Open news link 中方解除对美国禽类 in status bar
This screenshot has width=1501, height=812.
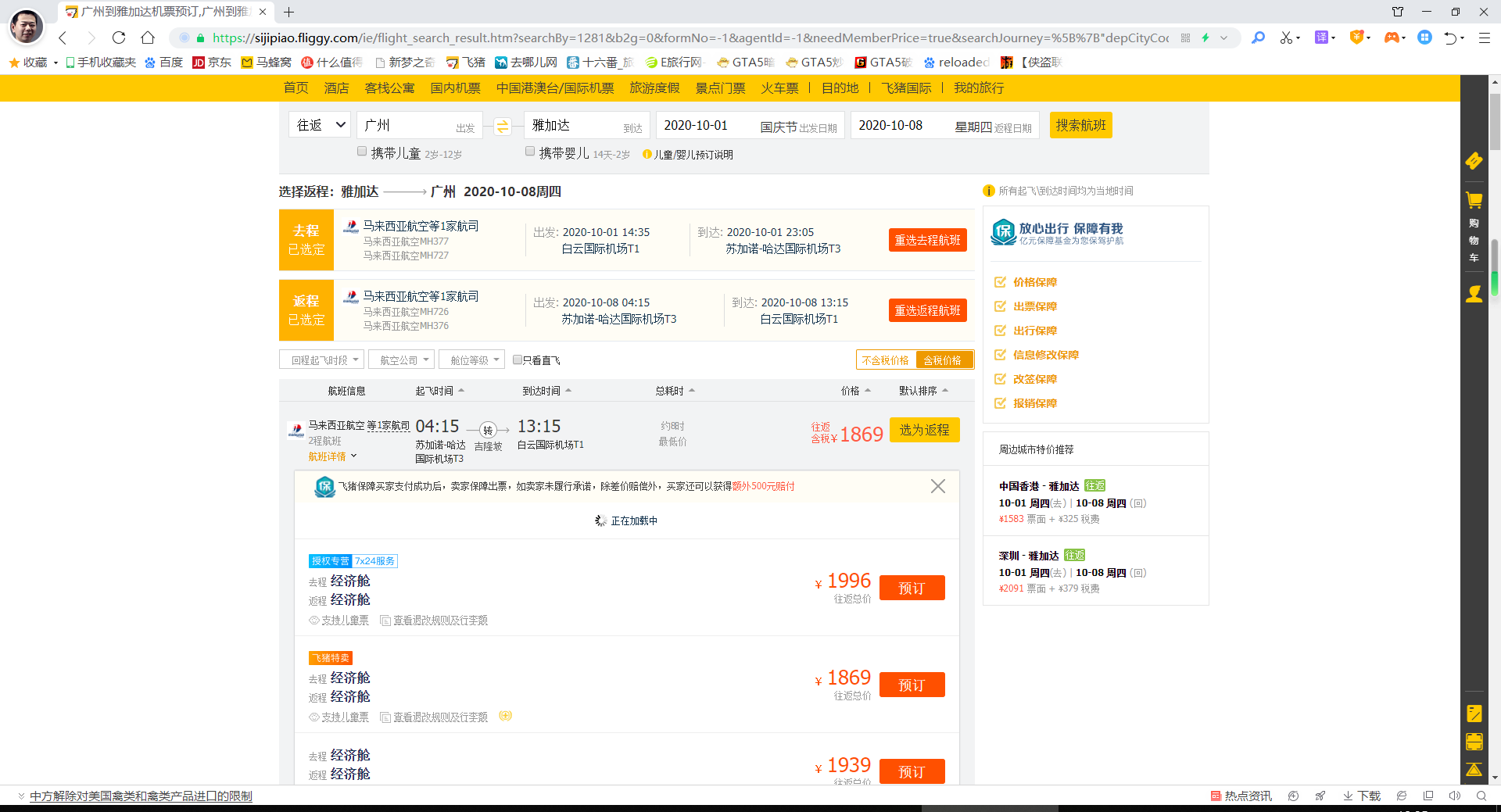tap(141, 796)
